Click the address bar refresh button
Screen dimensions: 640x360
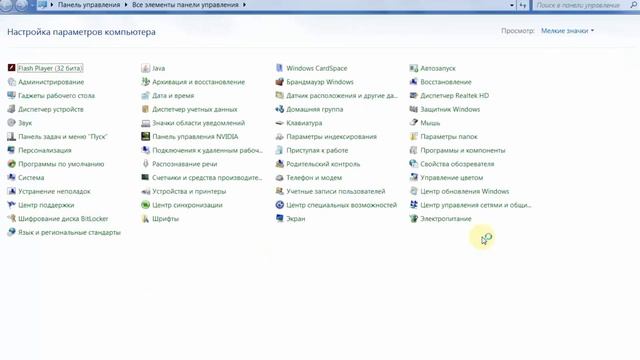[x=522, y=5]
